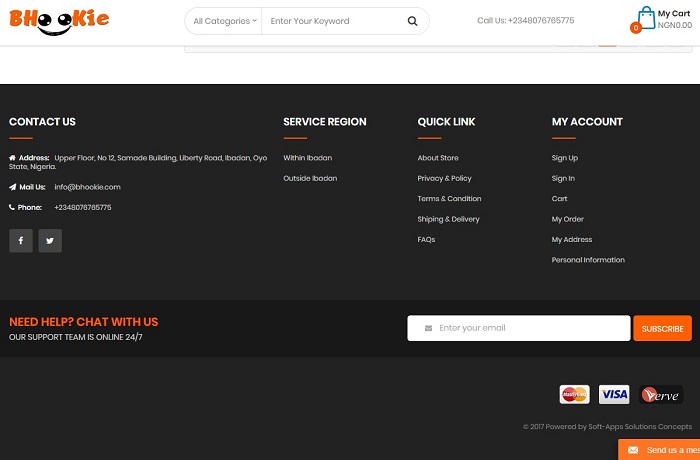Image resolution: width=700 pixels, height=460 pixels.
Task: Select Within Ibadan service region
Action: pos(307,158)
